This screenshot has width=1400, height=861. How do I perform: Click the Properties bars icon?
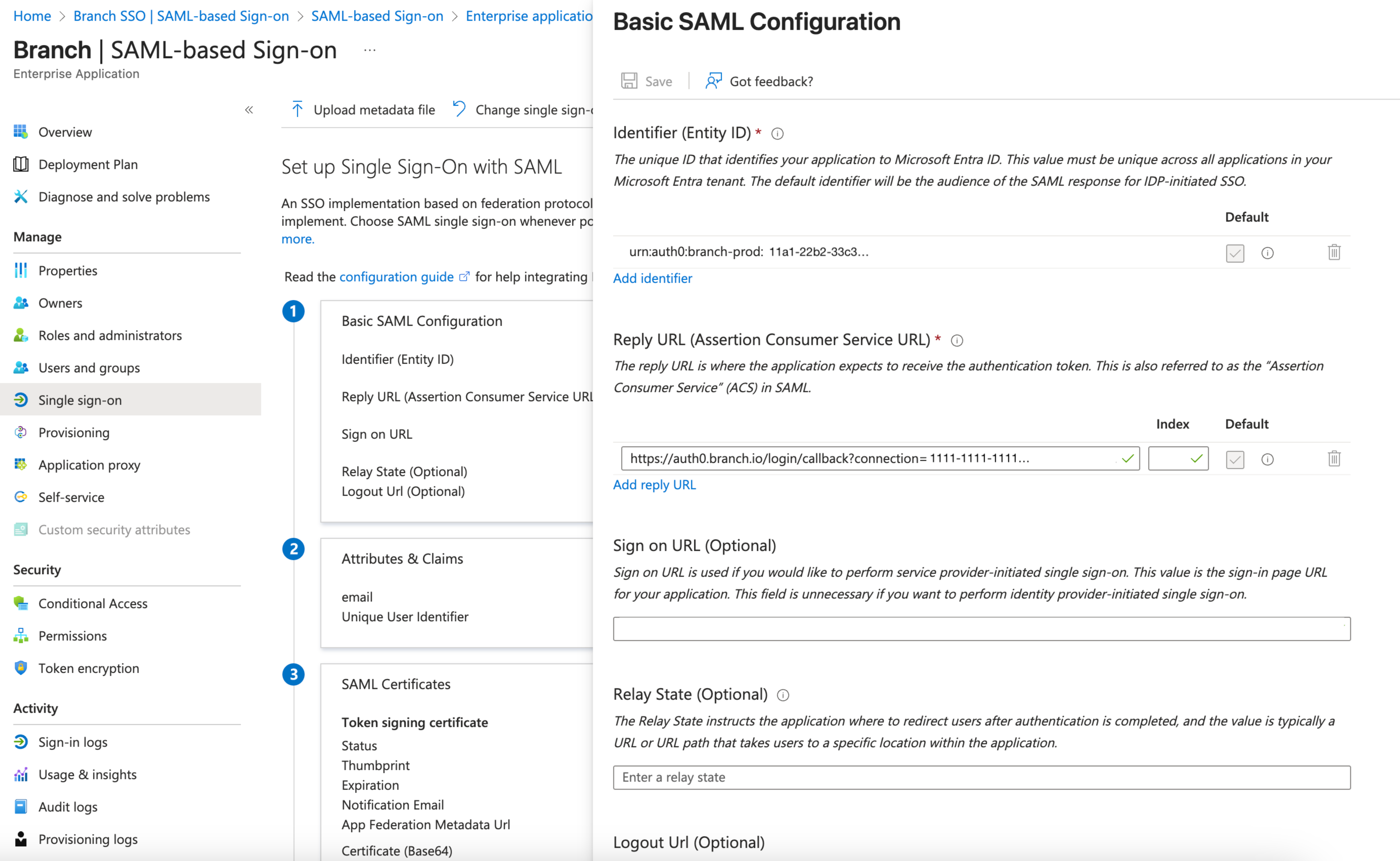[x=21, y=270]
